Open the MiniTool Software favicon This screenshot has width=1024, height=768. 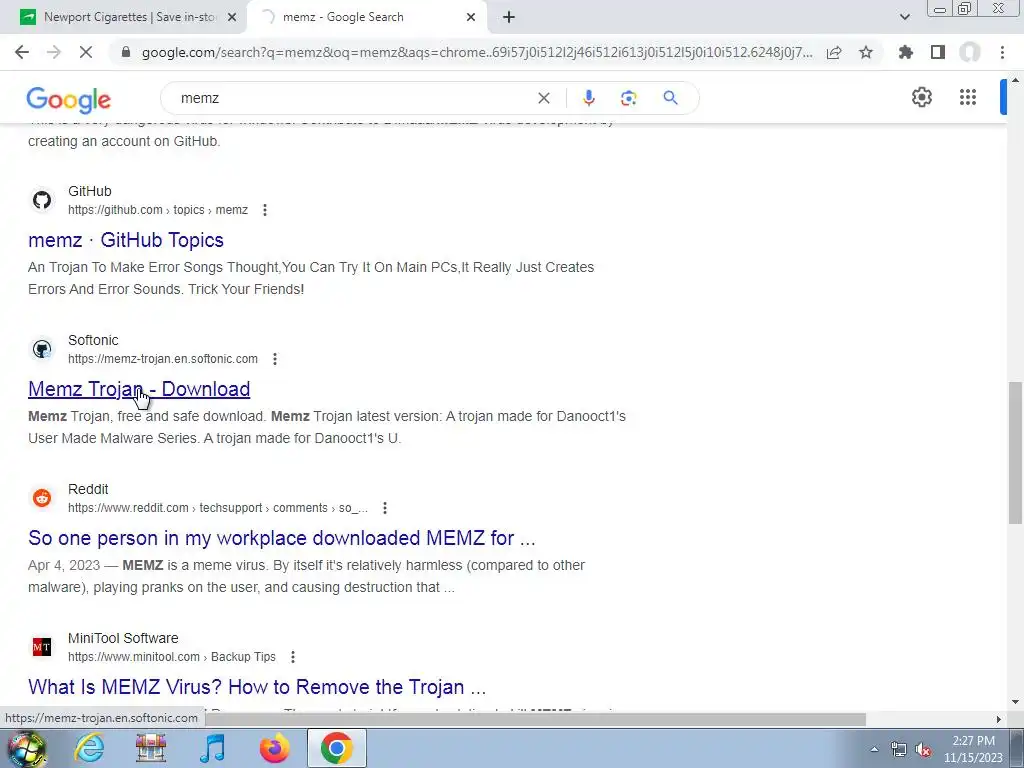pyautogui.click(x=42, y=647)
